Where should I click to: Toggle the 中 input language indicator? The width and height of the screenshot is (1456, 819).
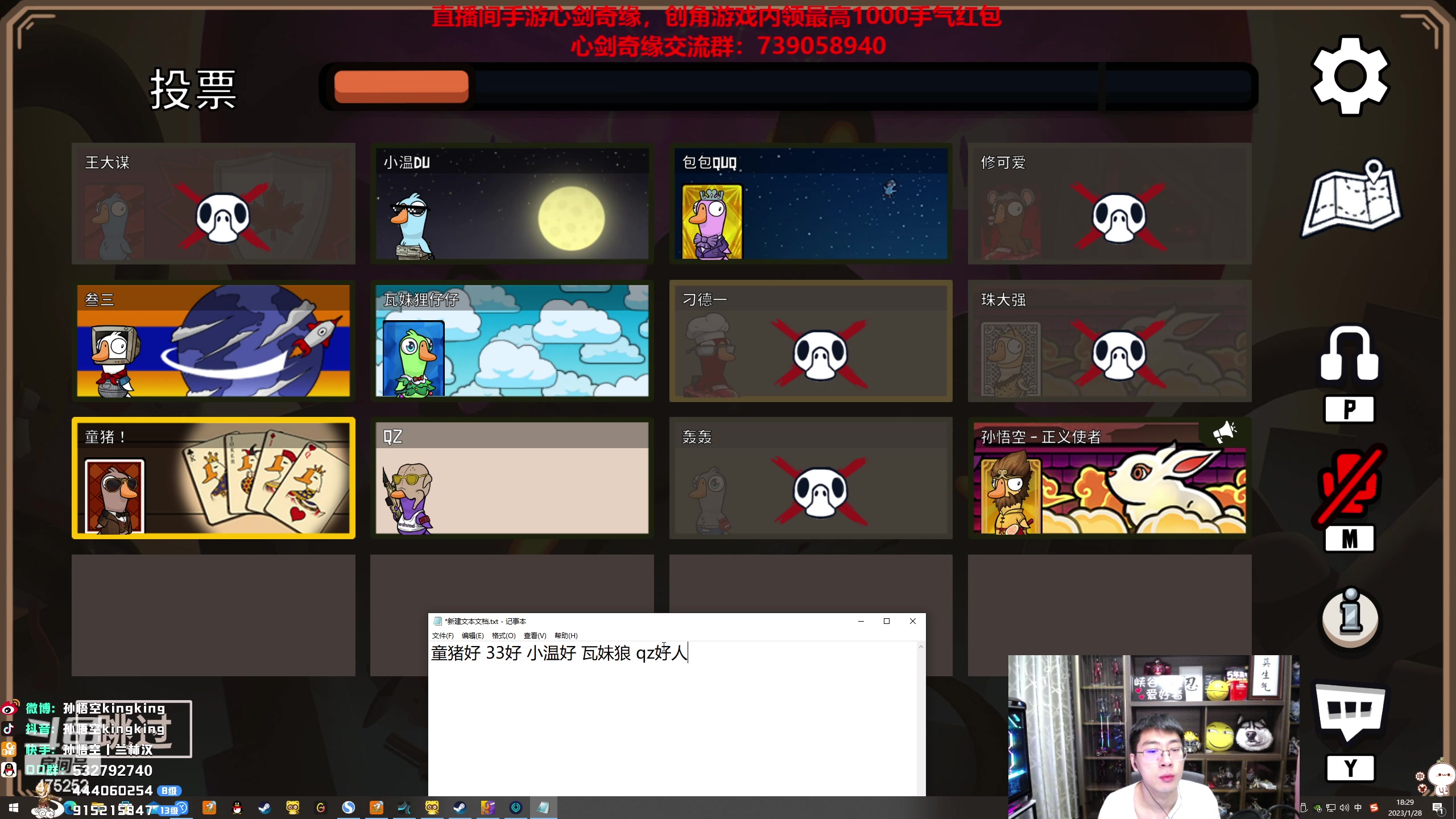pyautogui.click(x=1358, y=808)
